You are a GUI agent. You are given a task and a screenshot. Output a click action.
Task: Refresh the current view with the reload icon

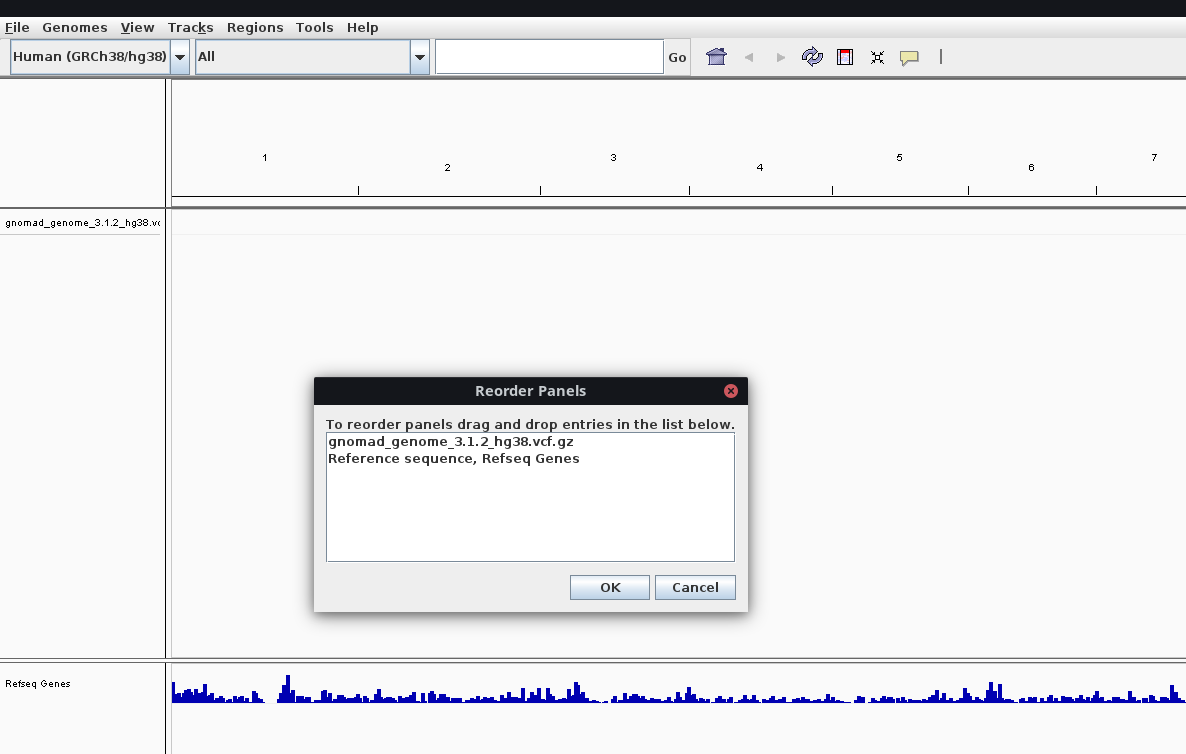pos(812,57)
